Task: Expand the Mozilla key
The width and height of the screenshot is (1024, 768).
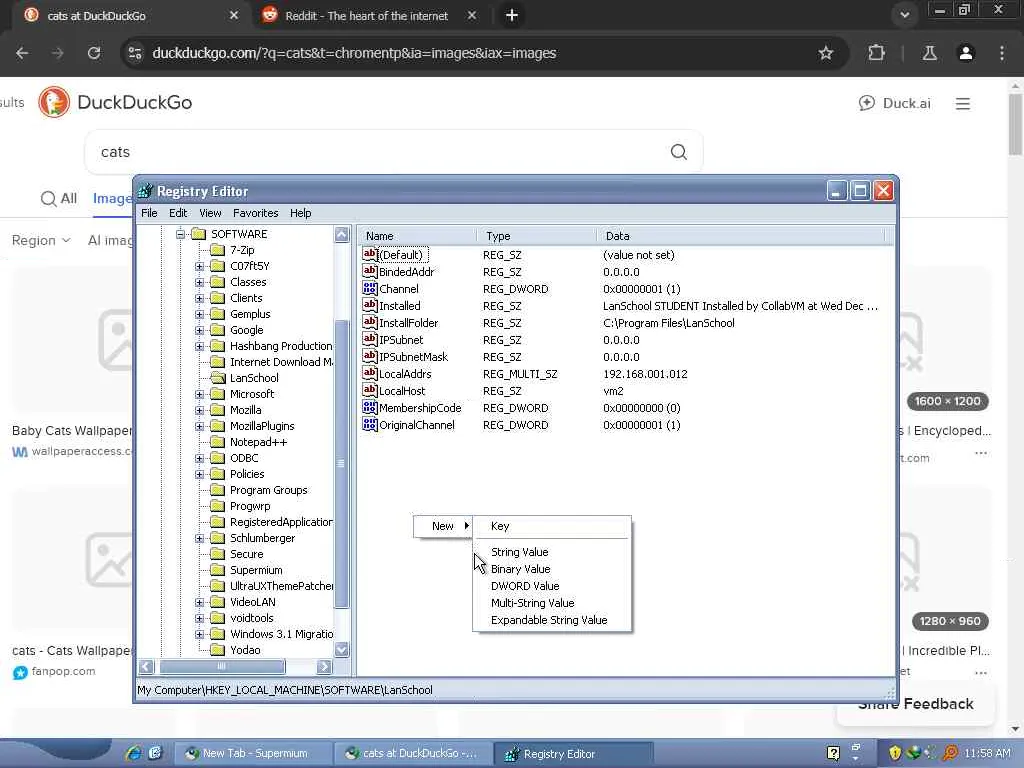Action: [199, 410]
